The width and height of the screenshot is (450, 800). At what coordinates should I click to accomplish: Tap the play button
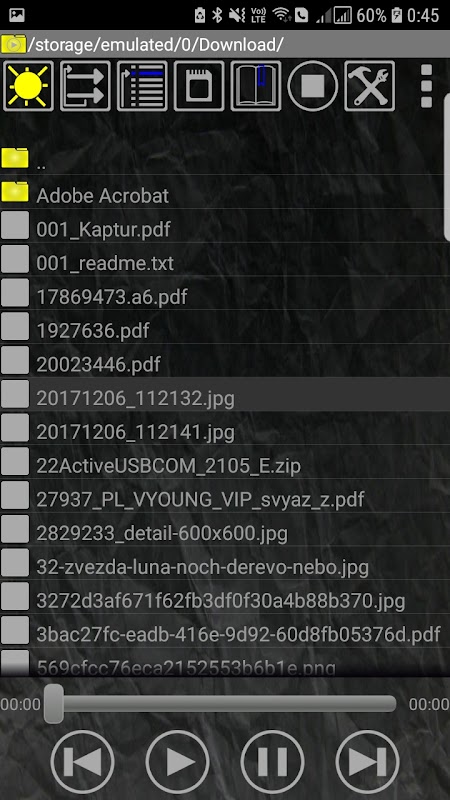[178, 762]
